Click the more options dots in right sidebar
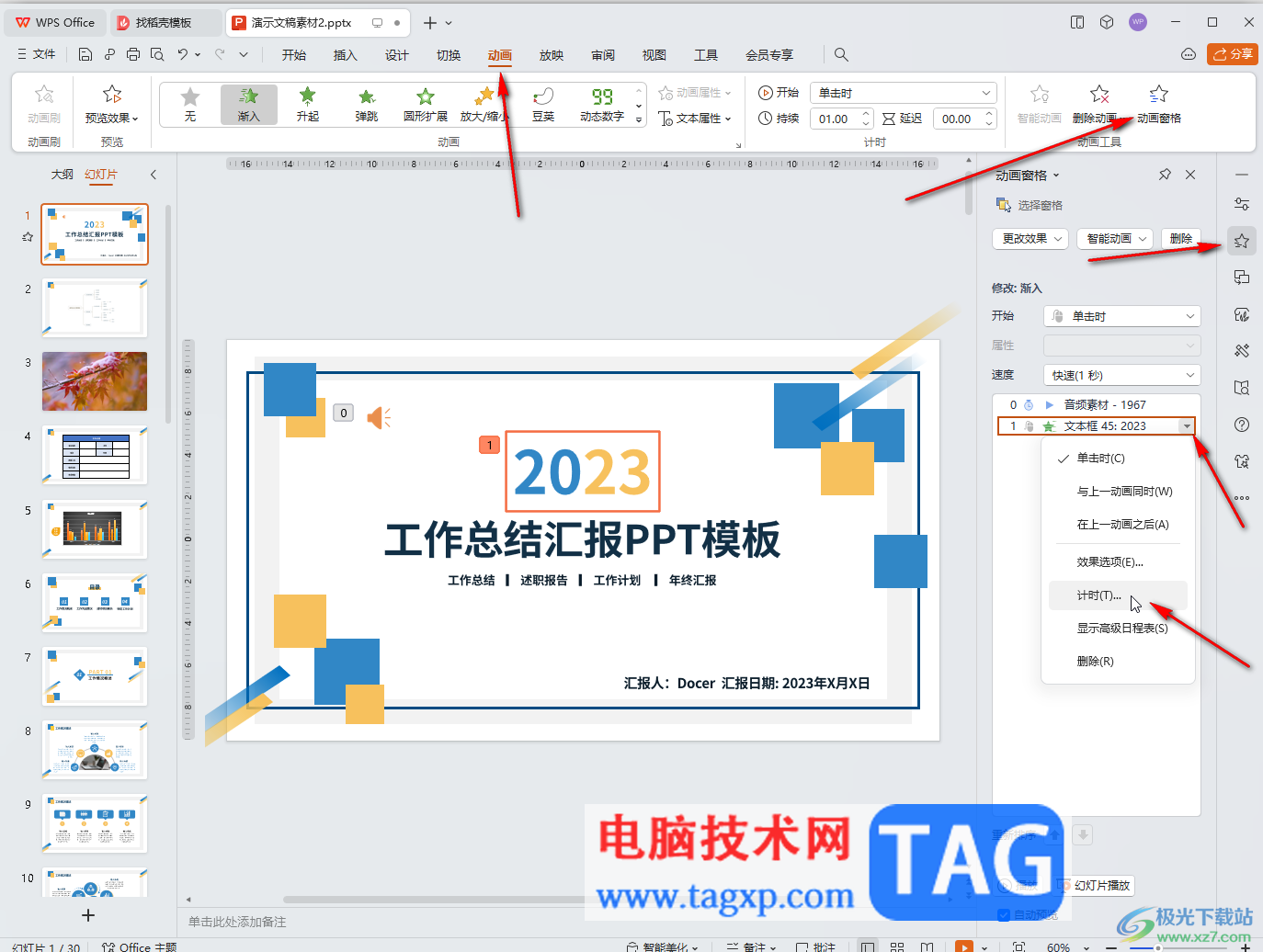 pyautogui.click(x=1242, y=498)
